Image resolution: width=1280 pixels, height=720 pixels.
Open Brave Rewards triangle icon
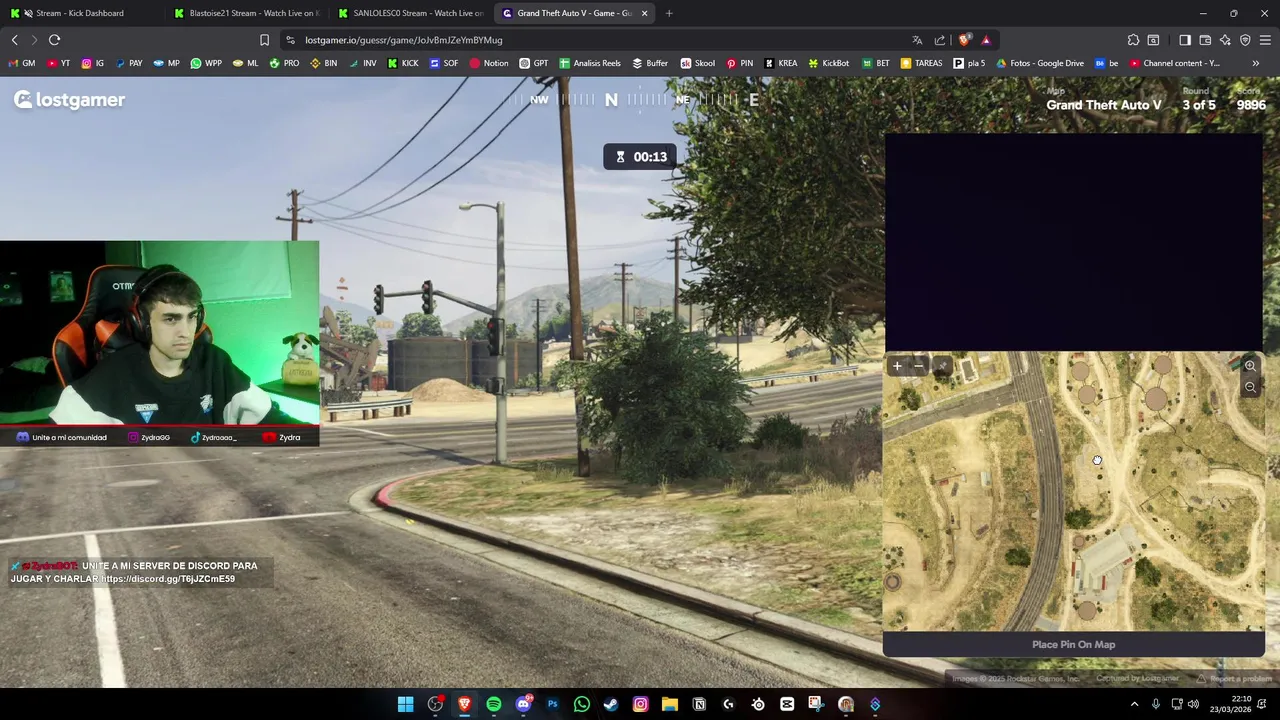[986, 40]
